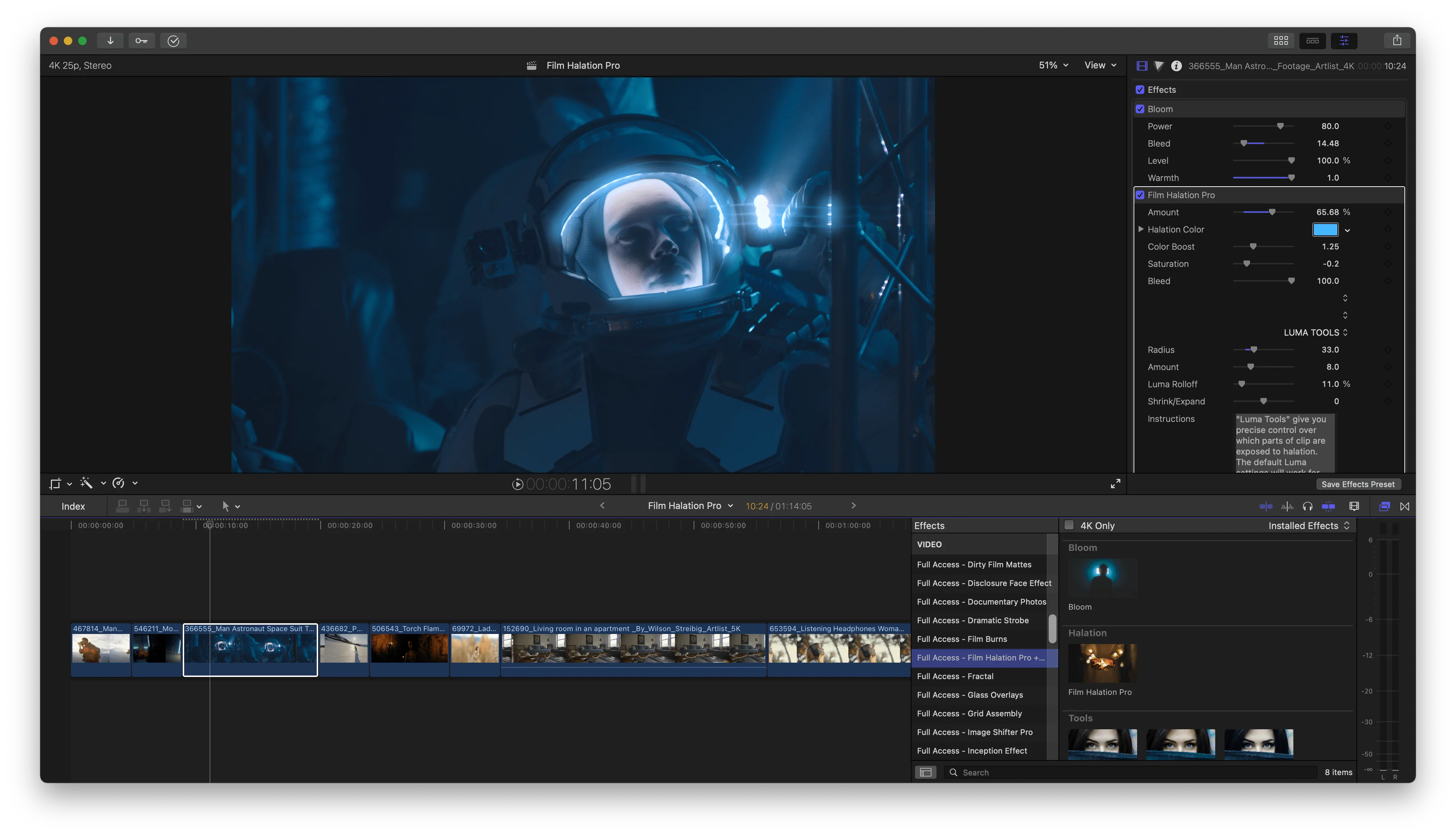Uncheck the Bloom effect checkbox
The height and width of the screenshot is (836, 1456).
pyautogui.click(x=1140, y=109)
